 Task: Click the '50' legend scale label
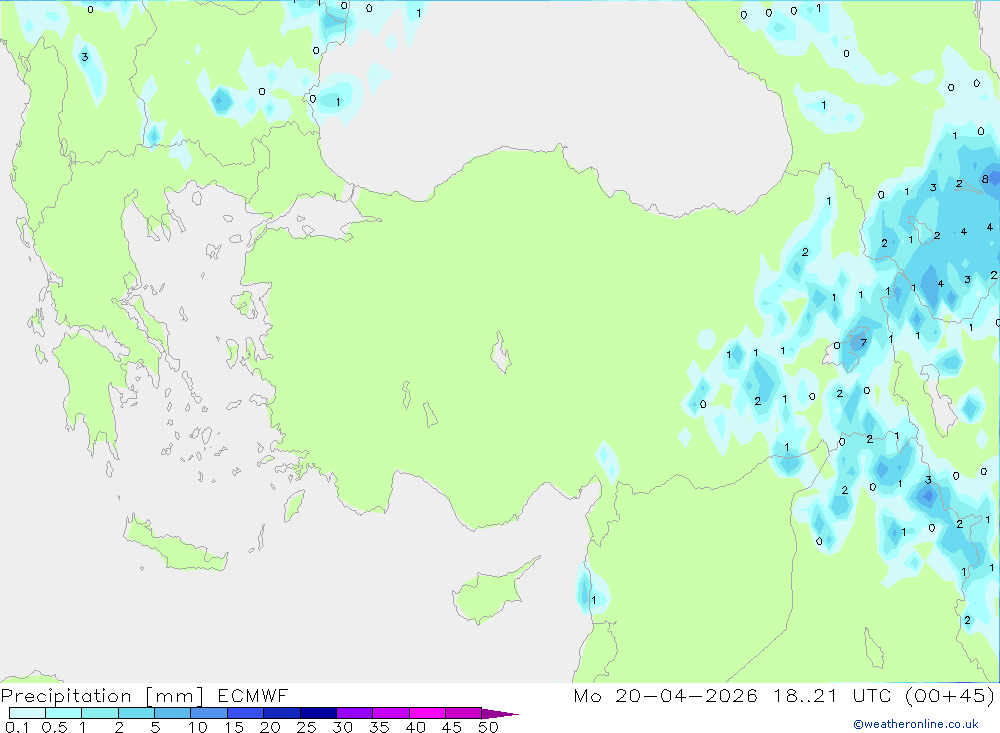pyautogui.click(x=488, y=727)
